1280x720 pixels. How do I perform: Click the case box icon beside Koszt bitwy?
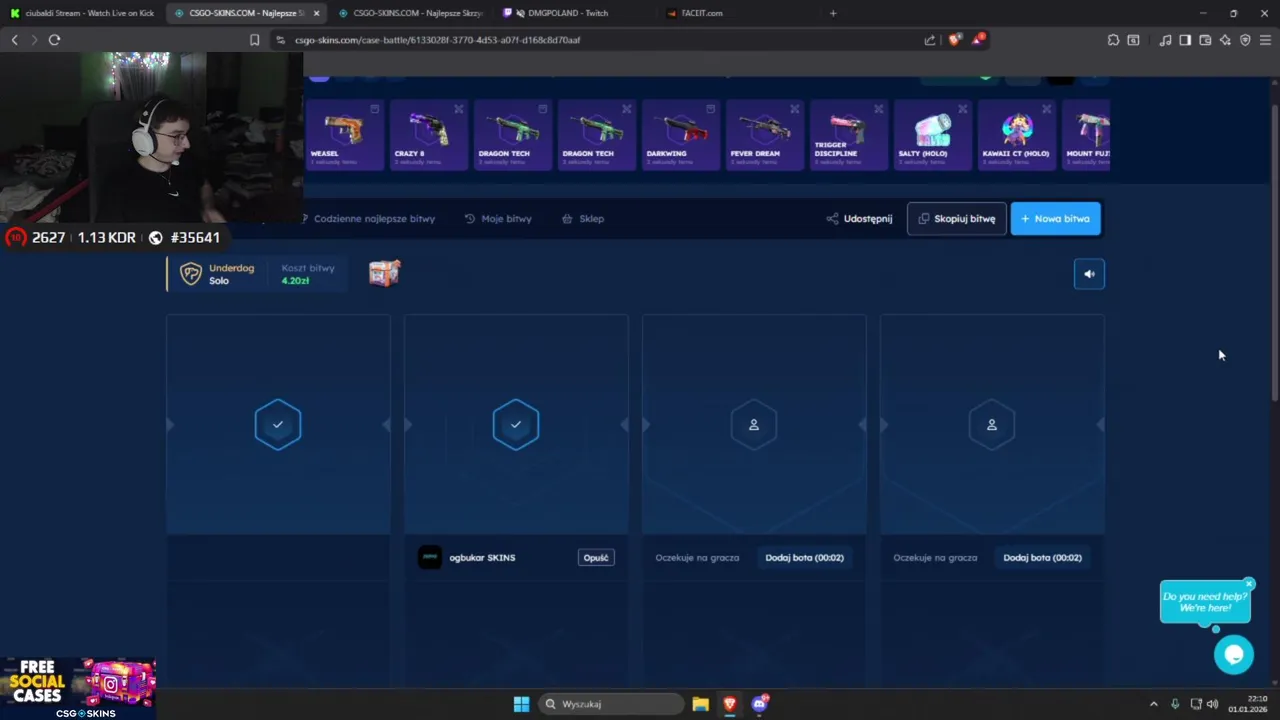click(x=384, y=273)
